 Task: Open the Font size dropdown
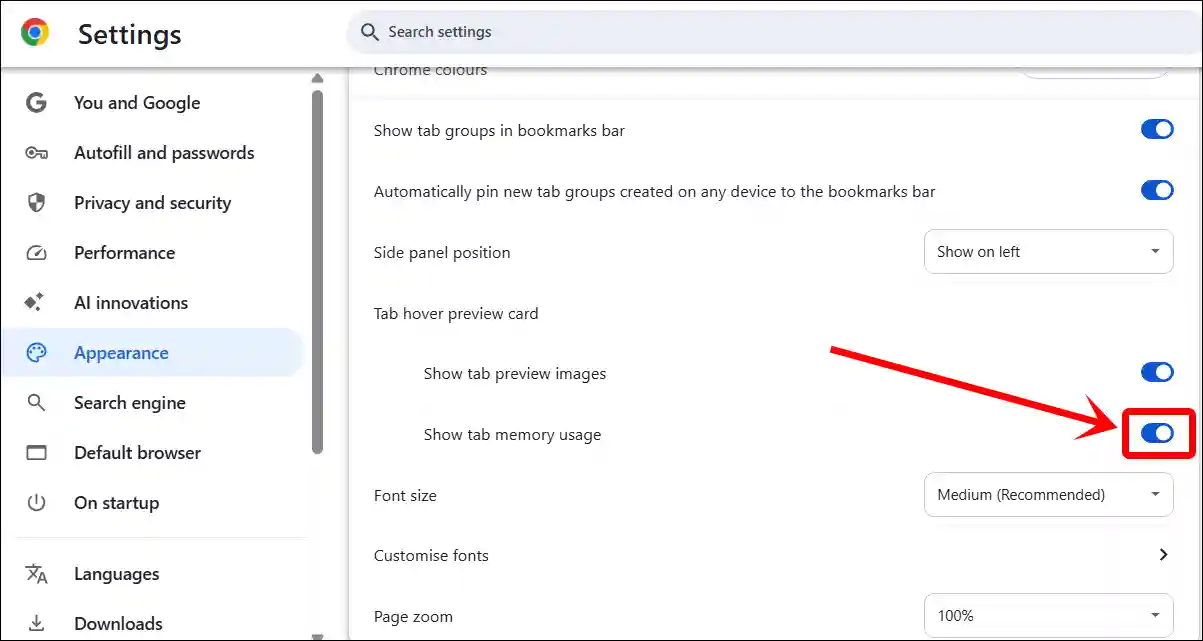click(1049, 495)
